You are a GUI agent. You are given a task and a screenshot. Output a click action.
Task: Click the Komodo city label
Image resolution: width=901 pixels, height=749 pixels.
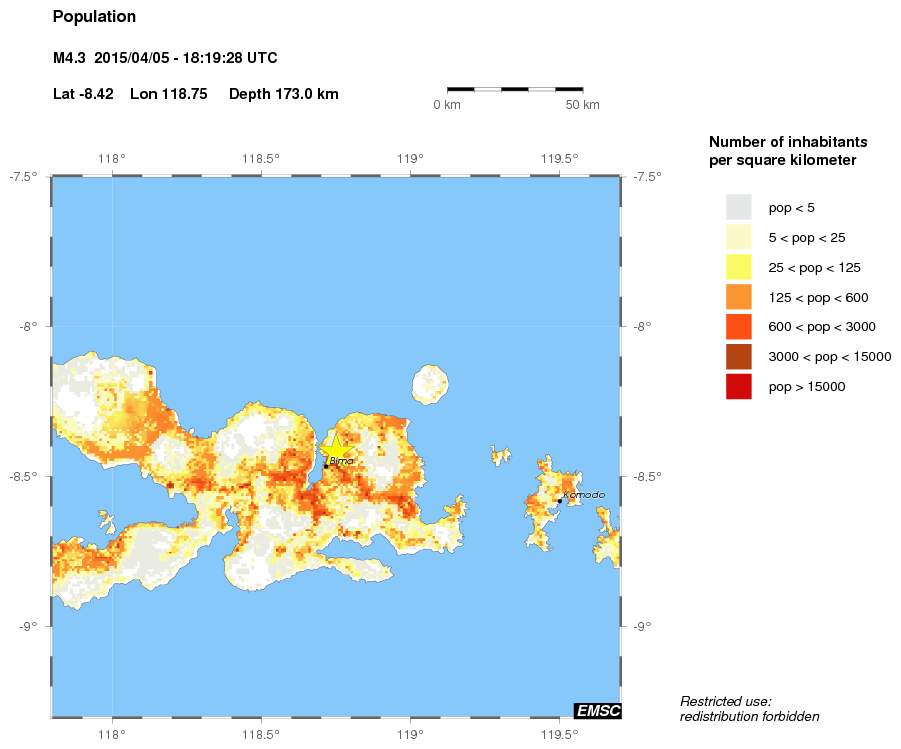coord(583,495)
